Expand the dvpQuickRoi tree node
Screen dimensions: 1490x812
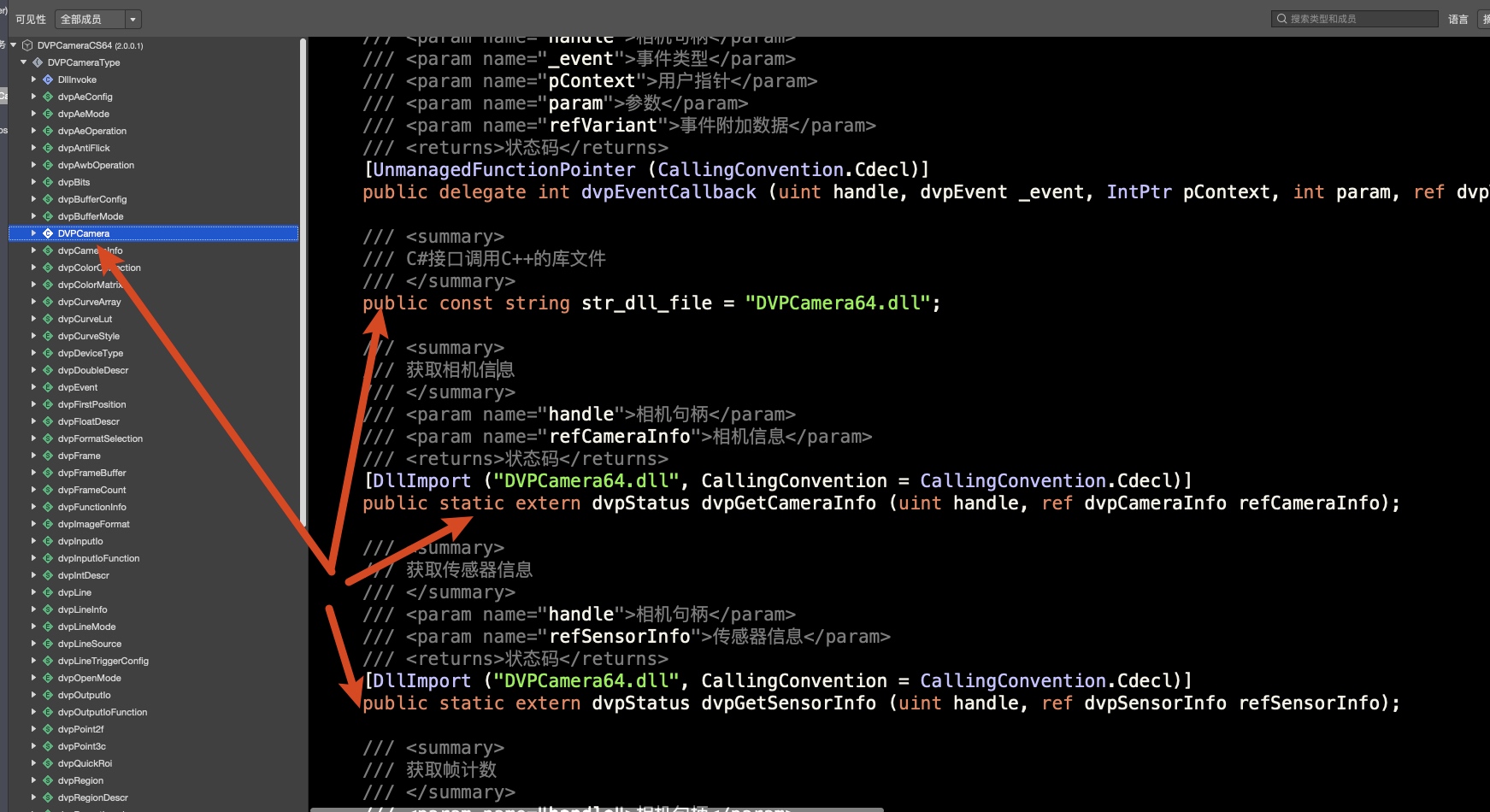coord(34,763)
